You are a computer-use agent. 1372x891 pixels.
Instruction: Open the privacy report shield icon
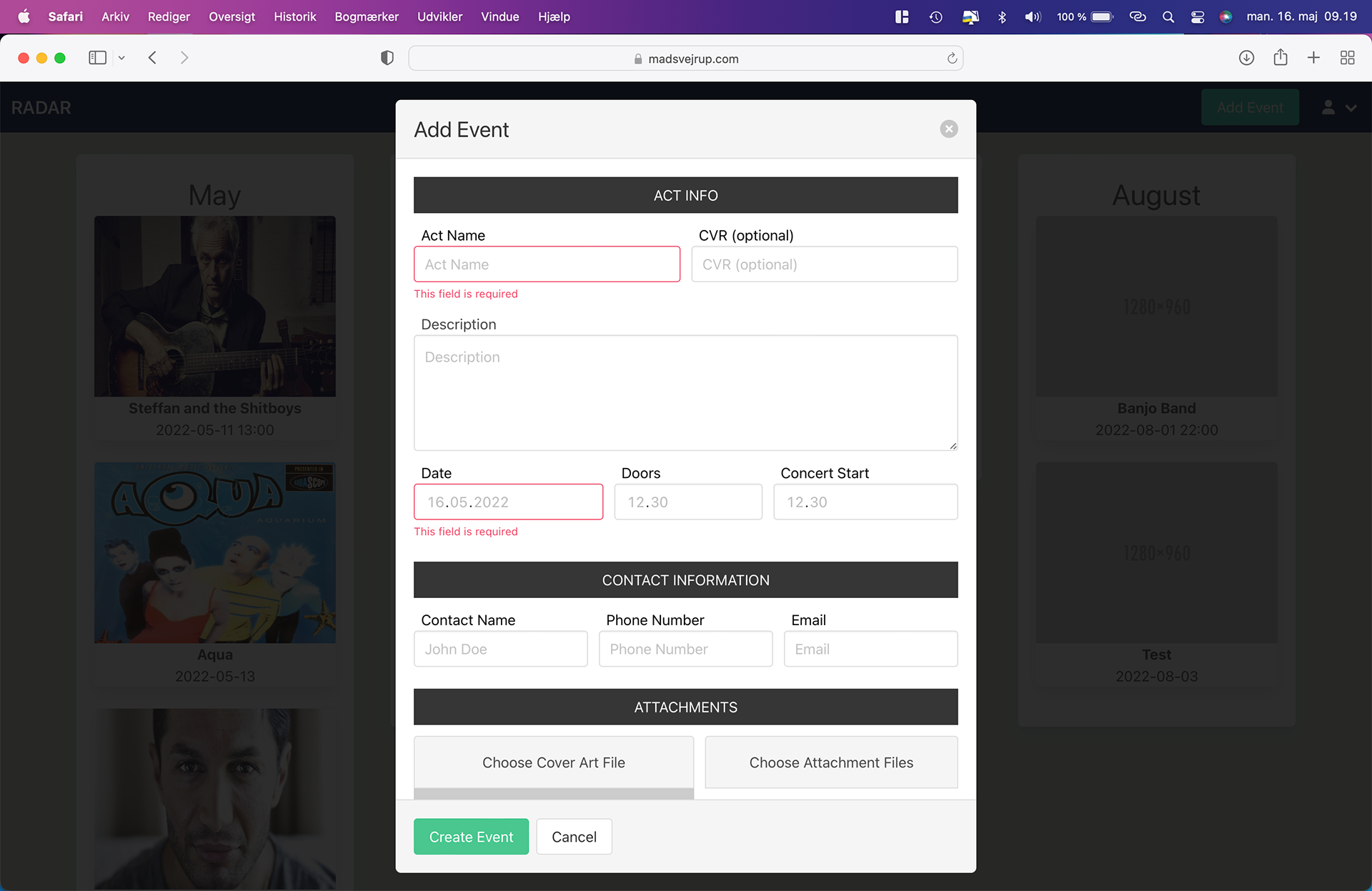[x=387, y=58]
